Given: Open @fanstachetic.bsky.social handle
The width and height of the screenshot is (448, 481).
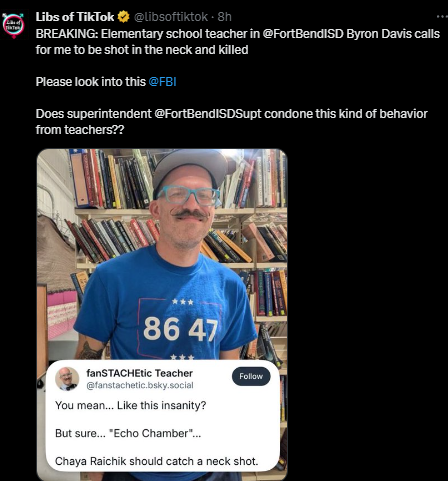Looking at the screenshot, I should point(140,385).
